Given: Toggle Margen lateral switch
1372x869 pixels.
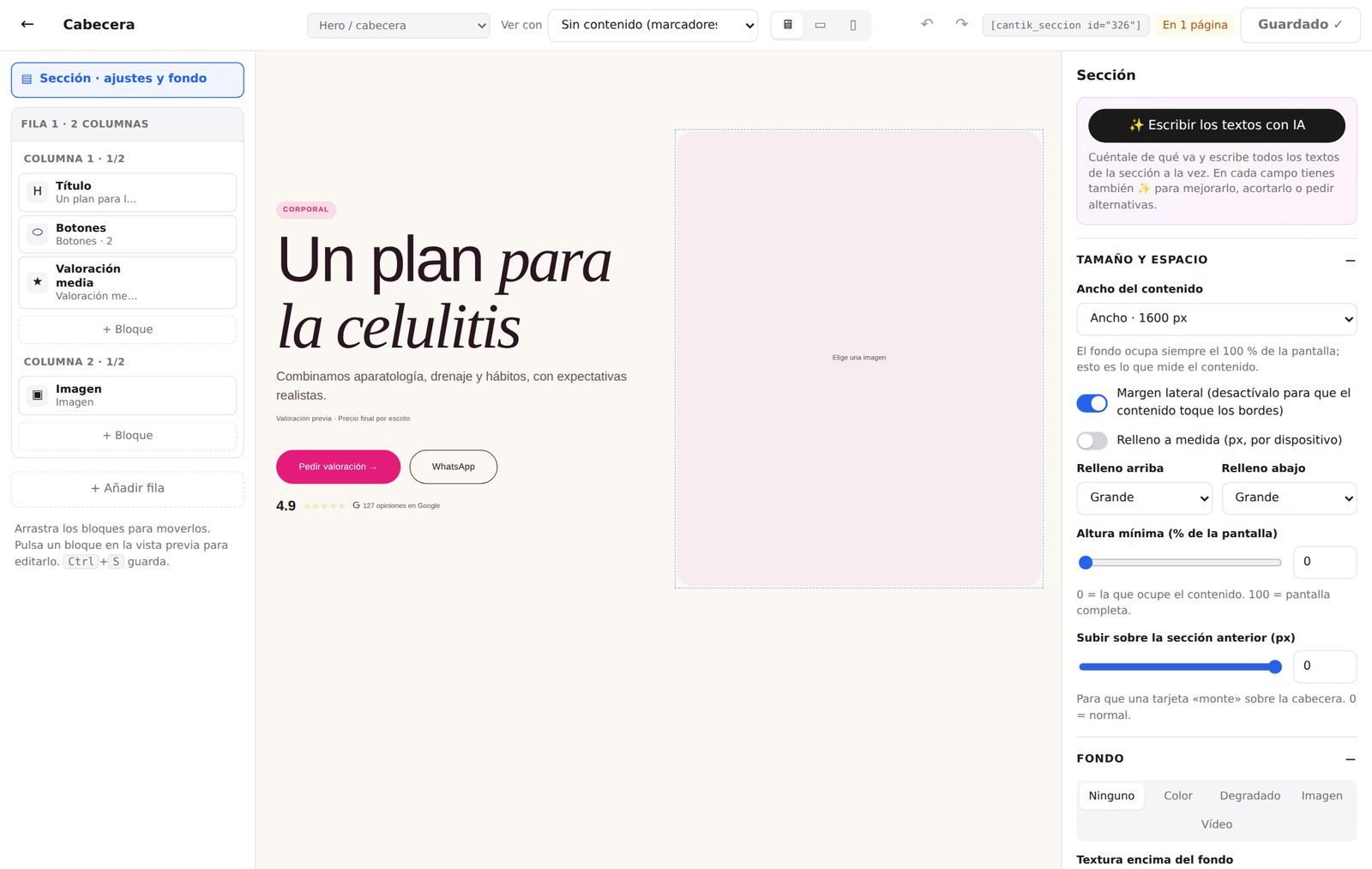Looking at the screenshot, I should 1092,403.
